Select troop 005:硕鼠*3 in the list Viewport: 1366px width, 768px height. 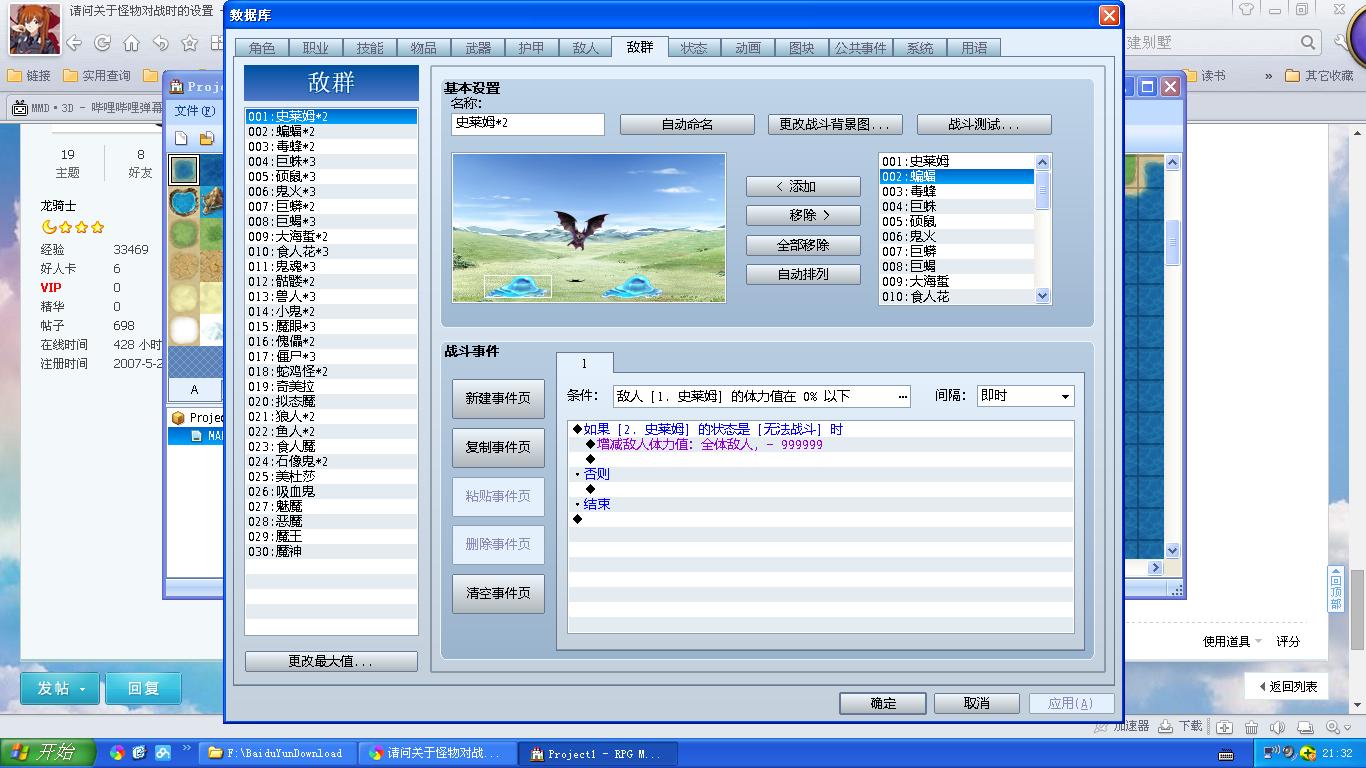point(331,177)
